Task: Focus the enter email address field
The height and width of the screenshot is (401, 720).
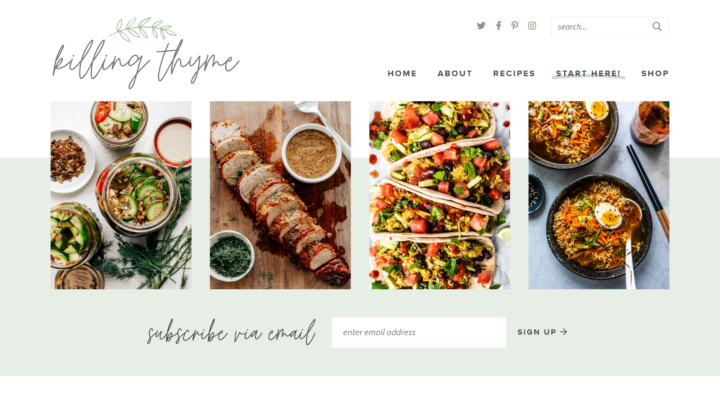Action: [419, 332]
